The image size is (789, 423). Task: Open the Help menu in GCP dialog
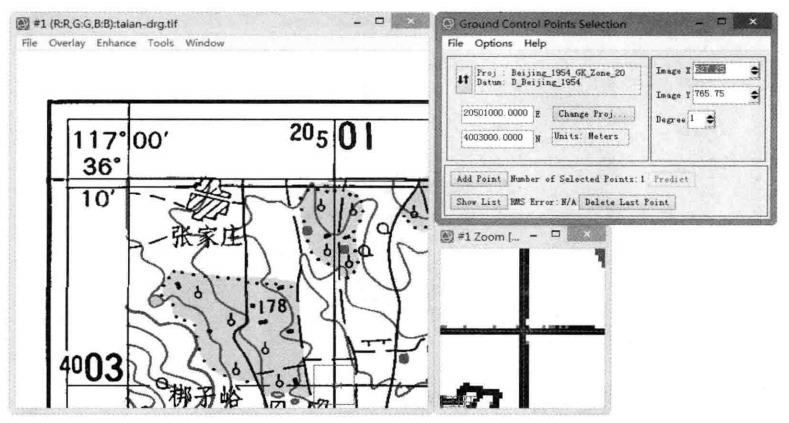[x=535, y=44]
